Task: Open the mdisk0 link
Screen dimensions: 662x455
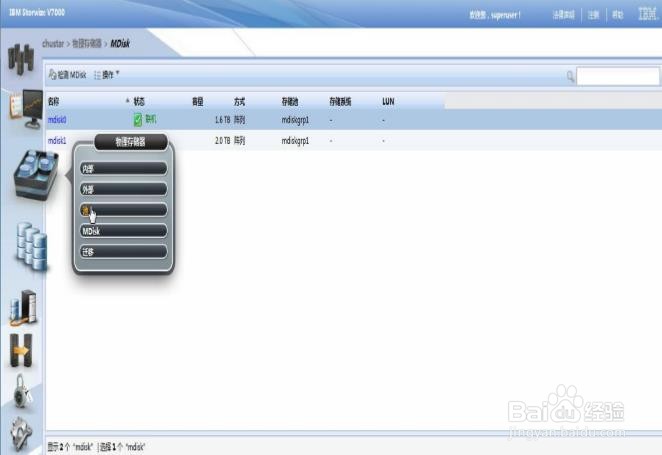Action: 57,120
